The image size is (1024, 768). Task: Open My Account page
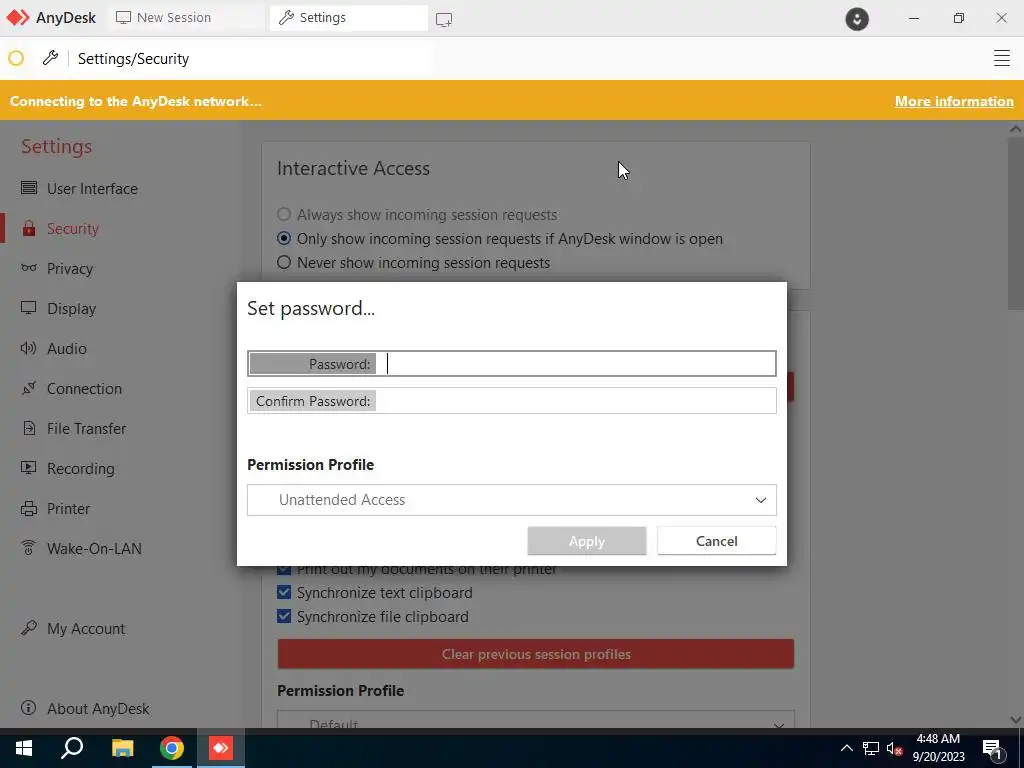(x=86, y=629)
